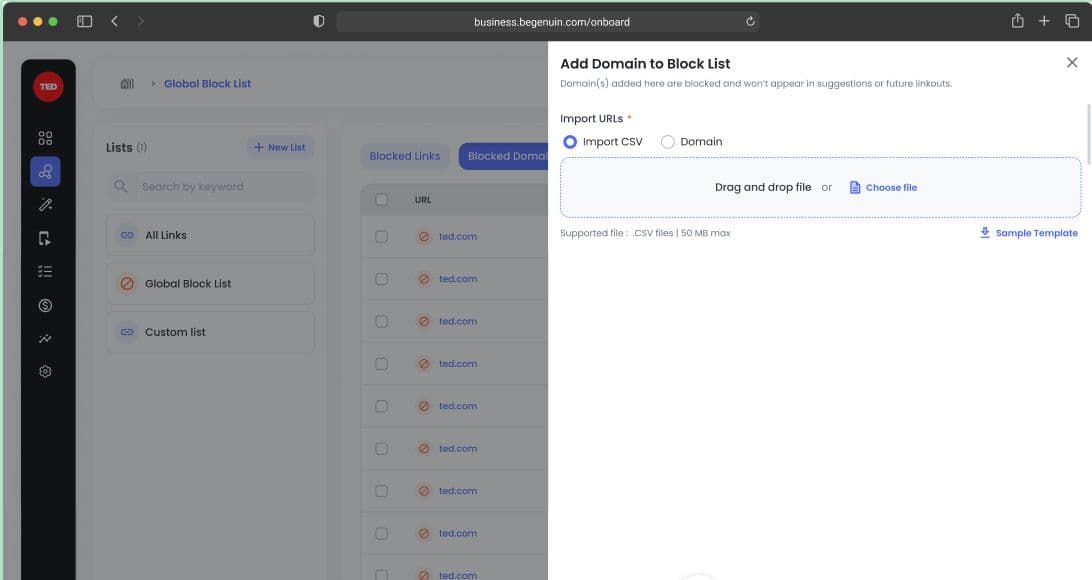1092x580 pixels.
Task: Click the home breadcrumb icon
Action: tap(127, 84)
